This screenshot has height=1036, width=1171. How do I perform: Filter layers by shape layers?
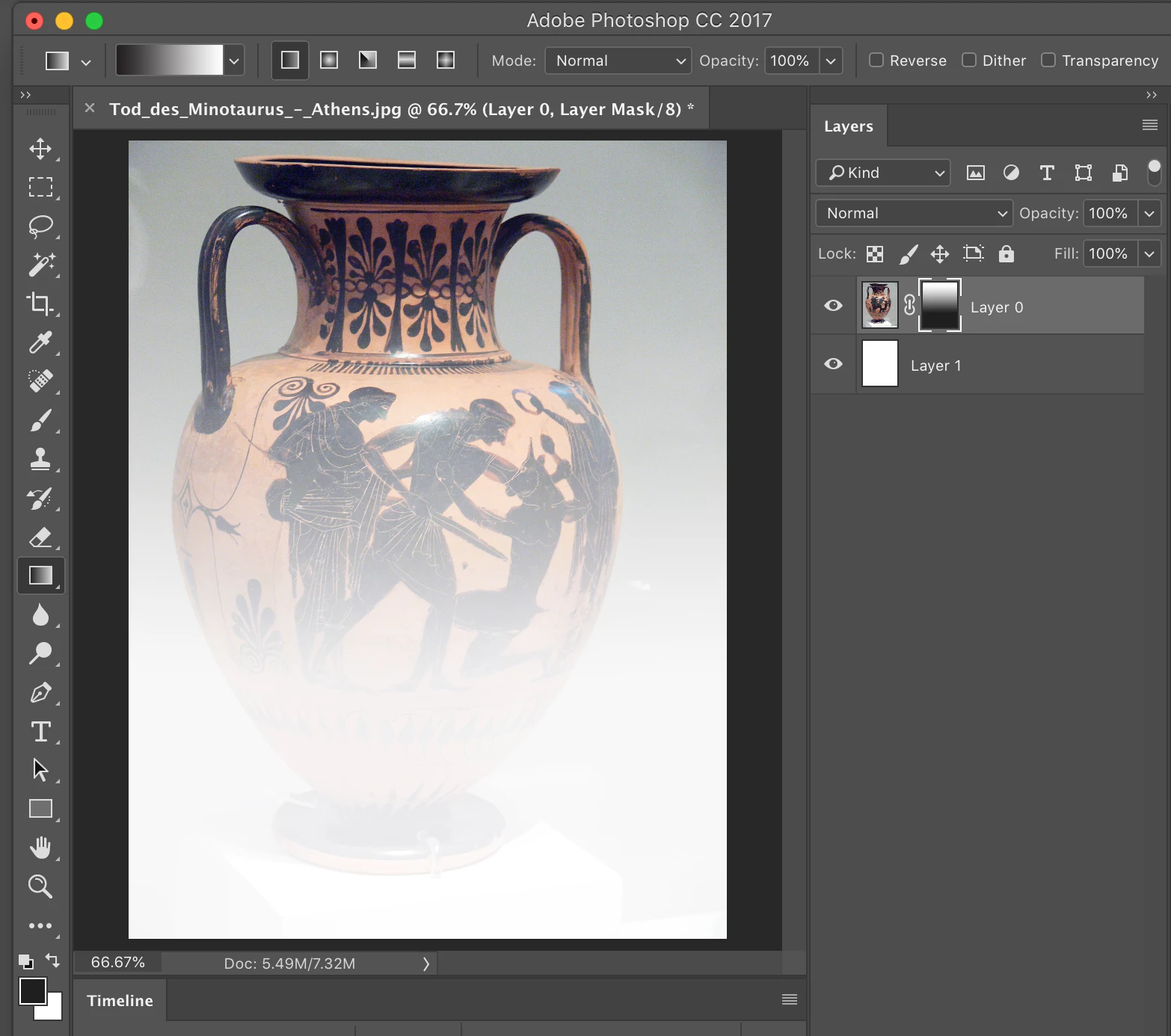point(1084,173)
